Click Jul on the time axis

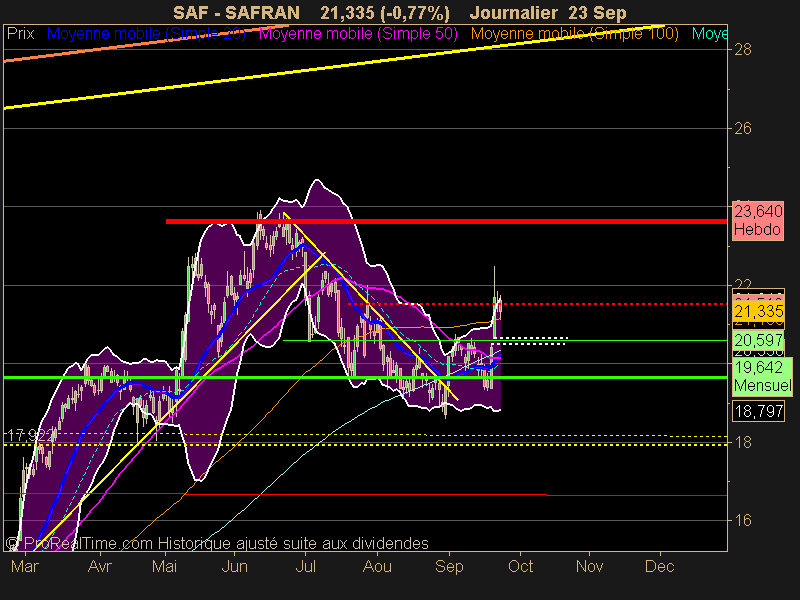(x=306, y=566)
